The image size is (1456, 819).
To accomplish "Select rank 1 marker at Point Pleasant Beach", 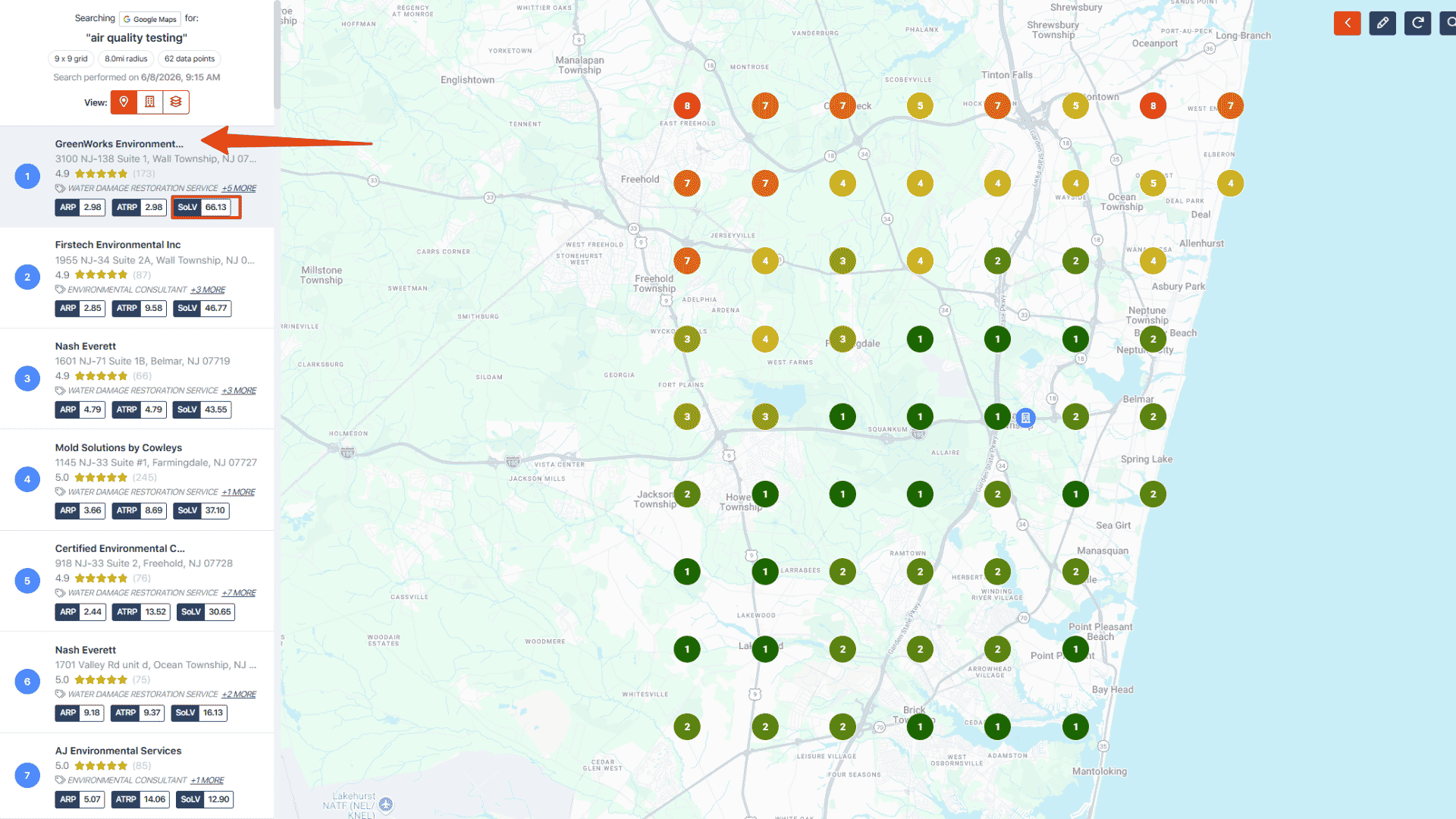I will (x=1075, y=649).
